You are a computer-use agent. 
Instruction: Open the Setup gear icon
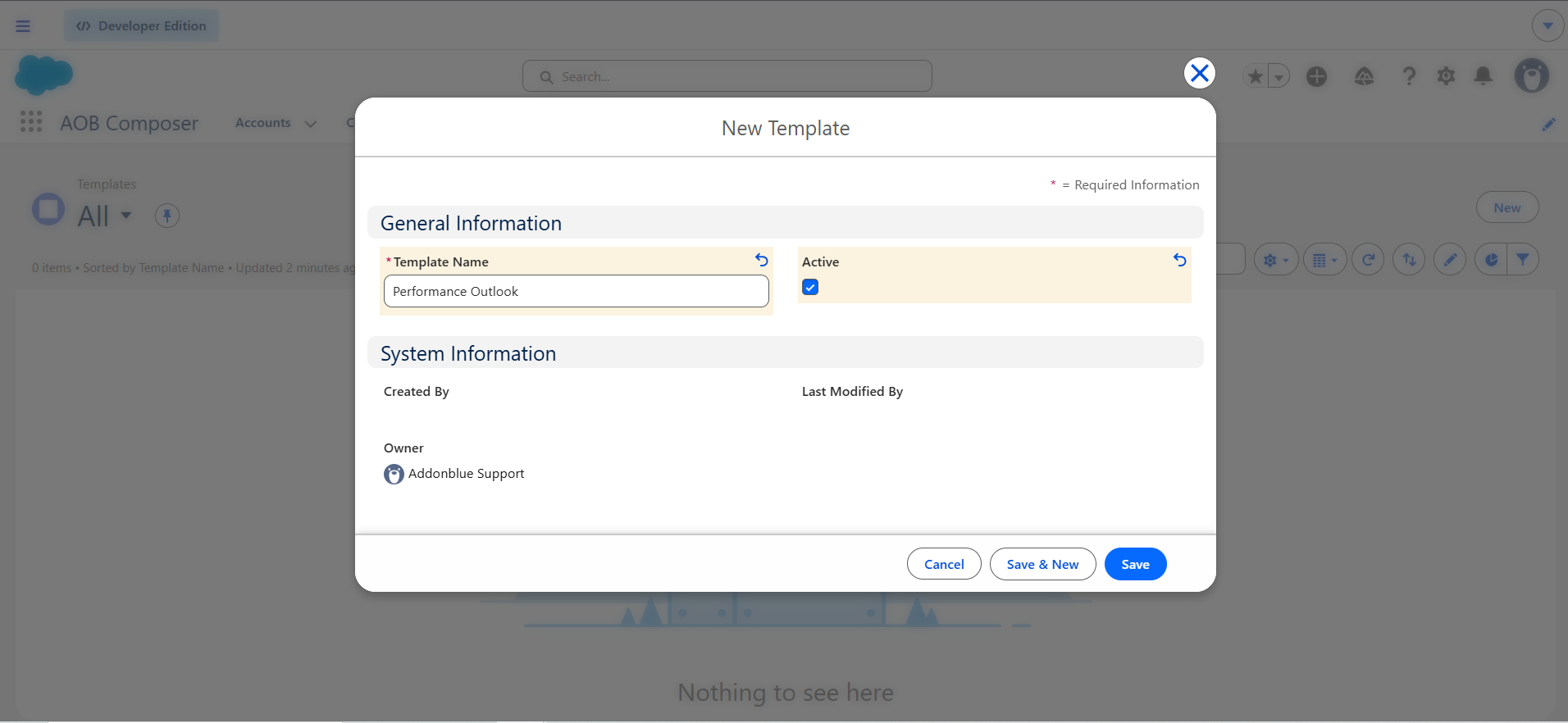coord(1446,76)
